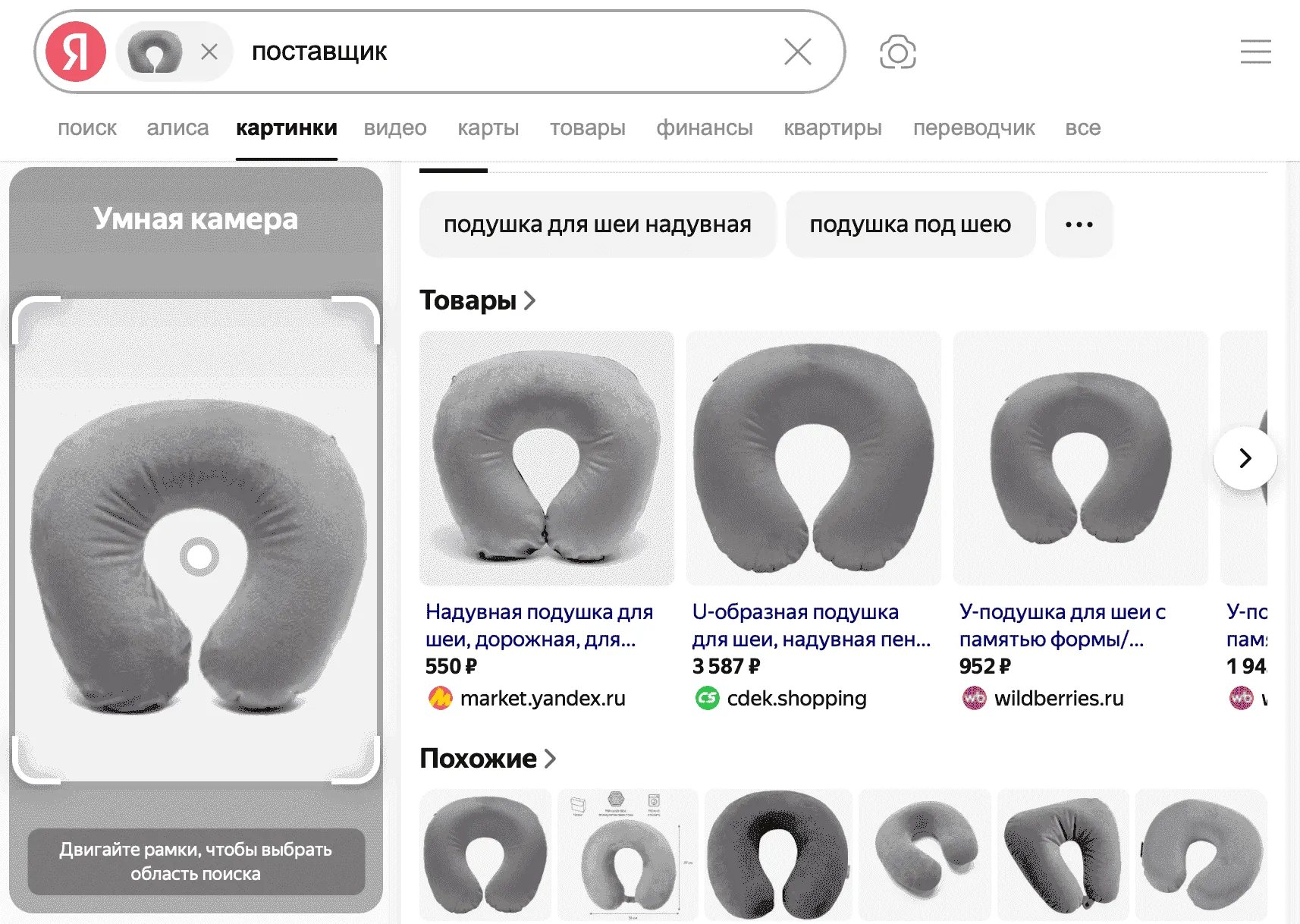Switch to the видео tab
The width and height of the screenshot is (1300, 924).
point(395,128)
